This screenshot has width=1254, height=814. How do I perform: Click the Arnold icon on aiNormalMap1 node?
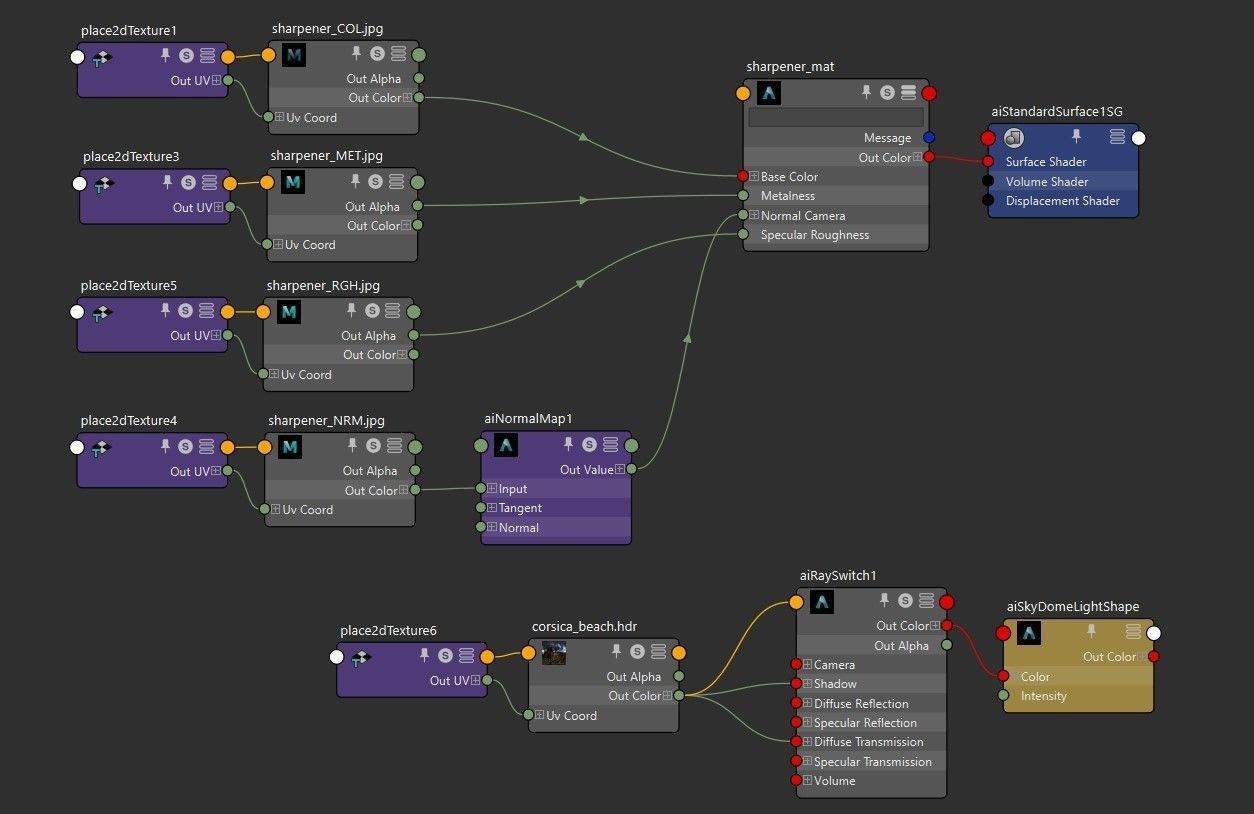[x=506, y=445]
